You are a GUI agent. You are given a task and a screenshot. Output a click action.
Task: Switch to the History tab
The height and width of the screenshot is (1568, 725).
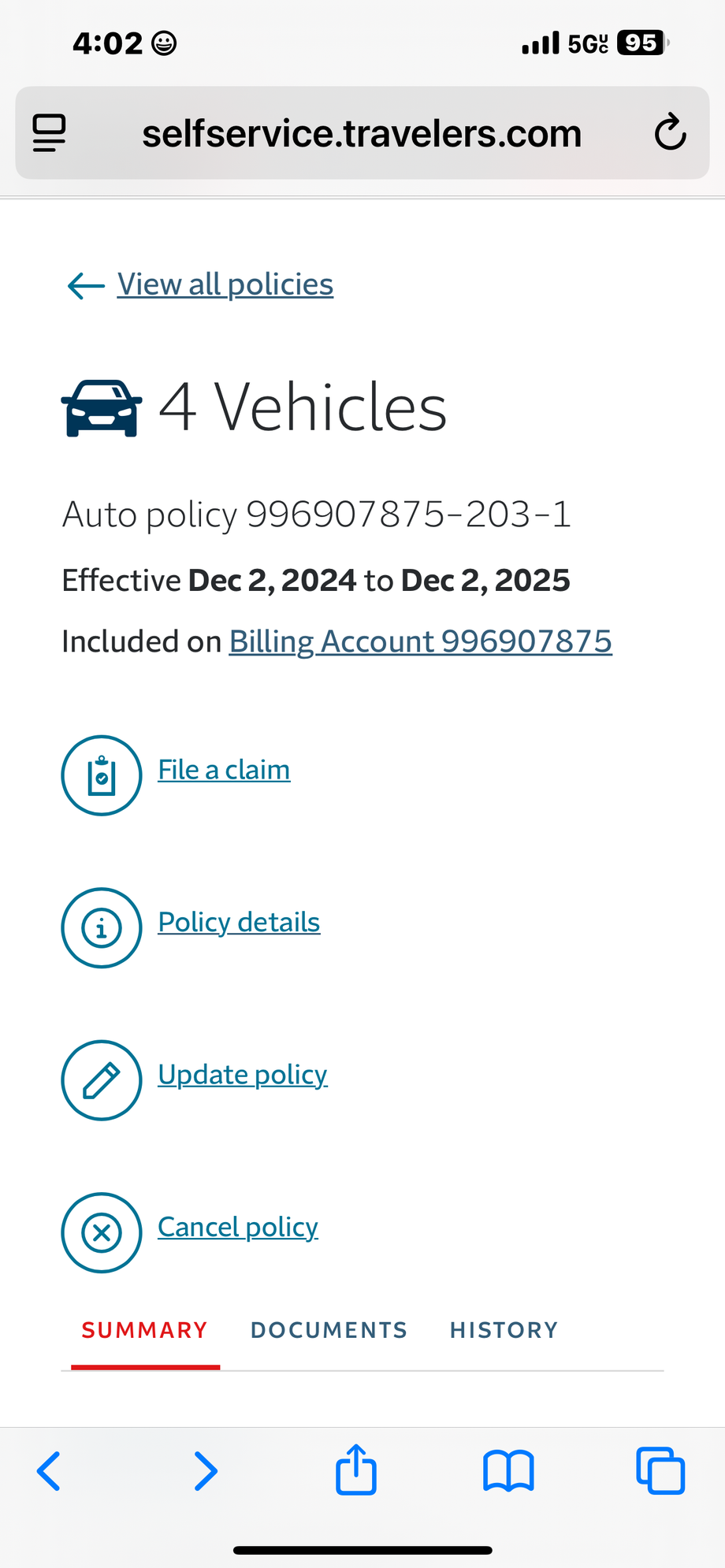pos(504,1330)
